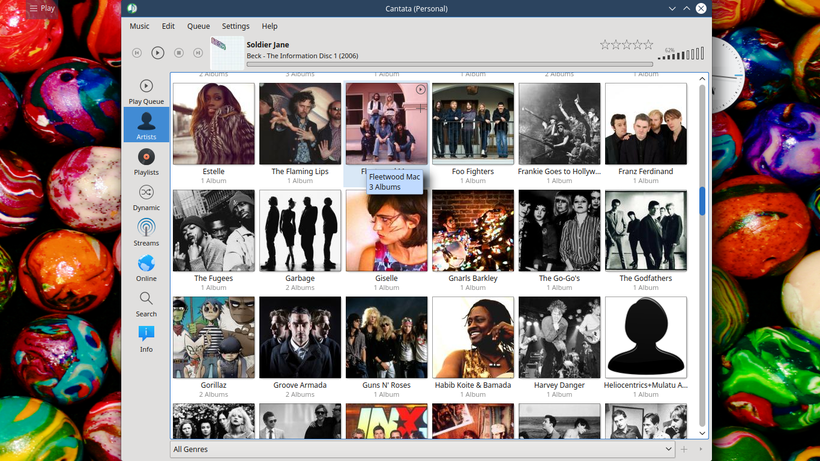Select the Gnarls Barkley thumbnail

473,230
